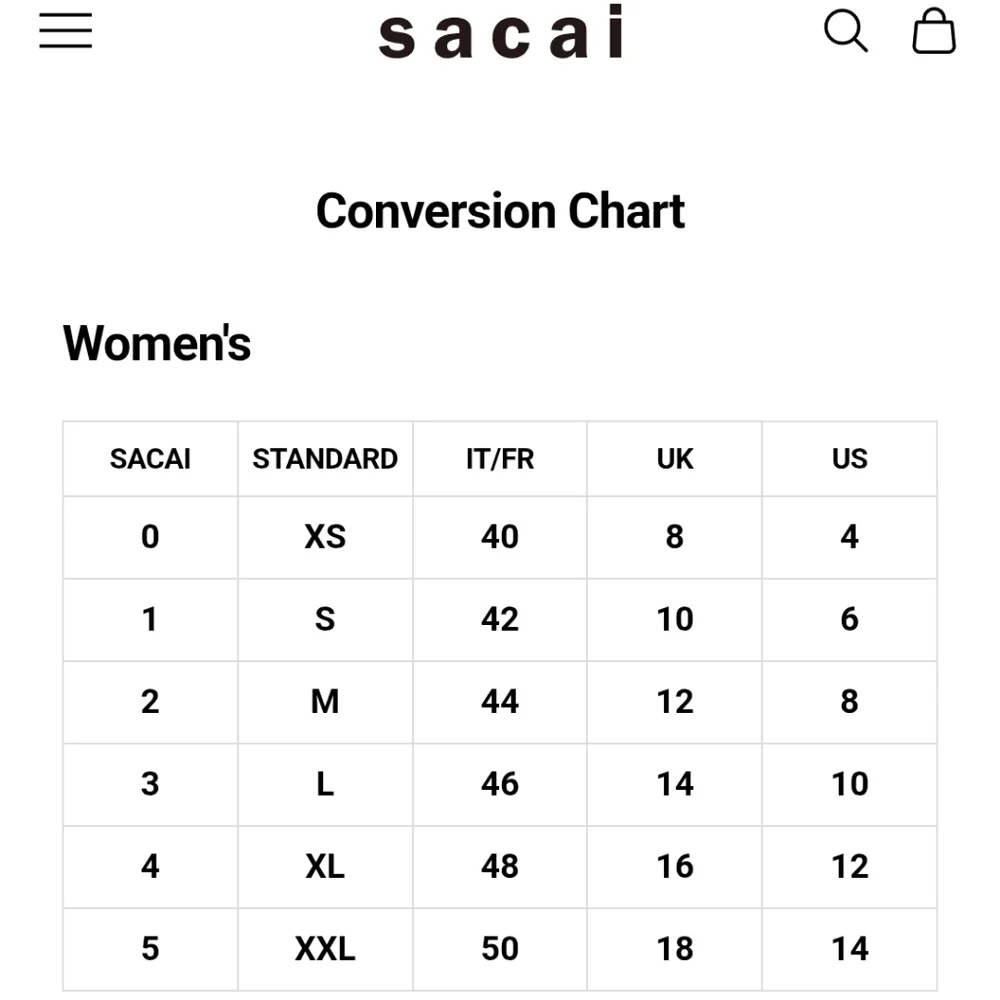Open the shopping bag icon
1000x1000 pixels.
pos(934,31)
